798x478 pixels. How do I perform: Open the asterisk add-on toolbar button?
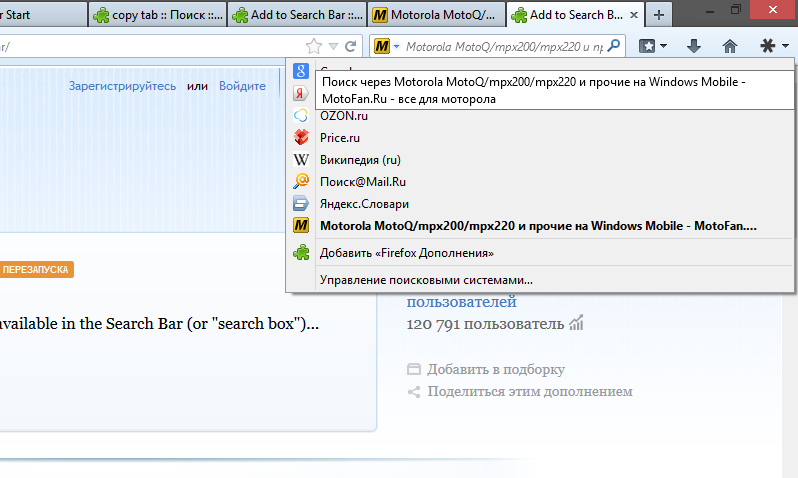[x=767, y=46]
